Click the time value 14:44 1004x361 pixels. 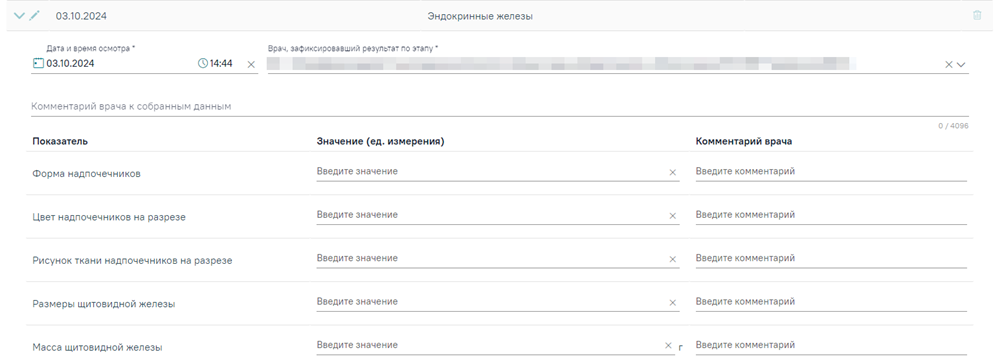point(221,63)
